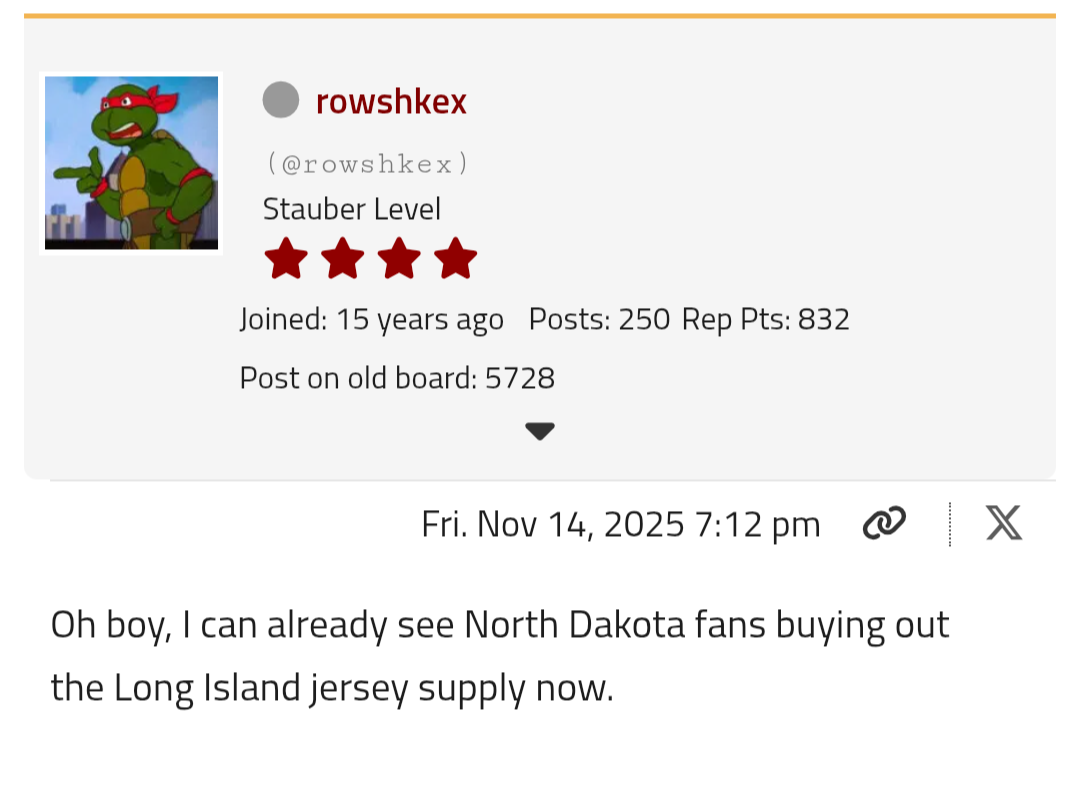Click the @rowshkex handle text
Screen dimensions: 1080x801
tap(367, 163)
